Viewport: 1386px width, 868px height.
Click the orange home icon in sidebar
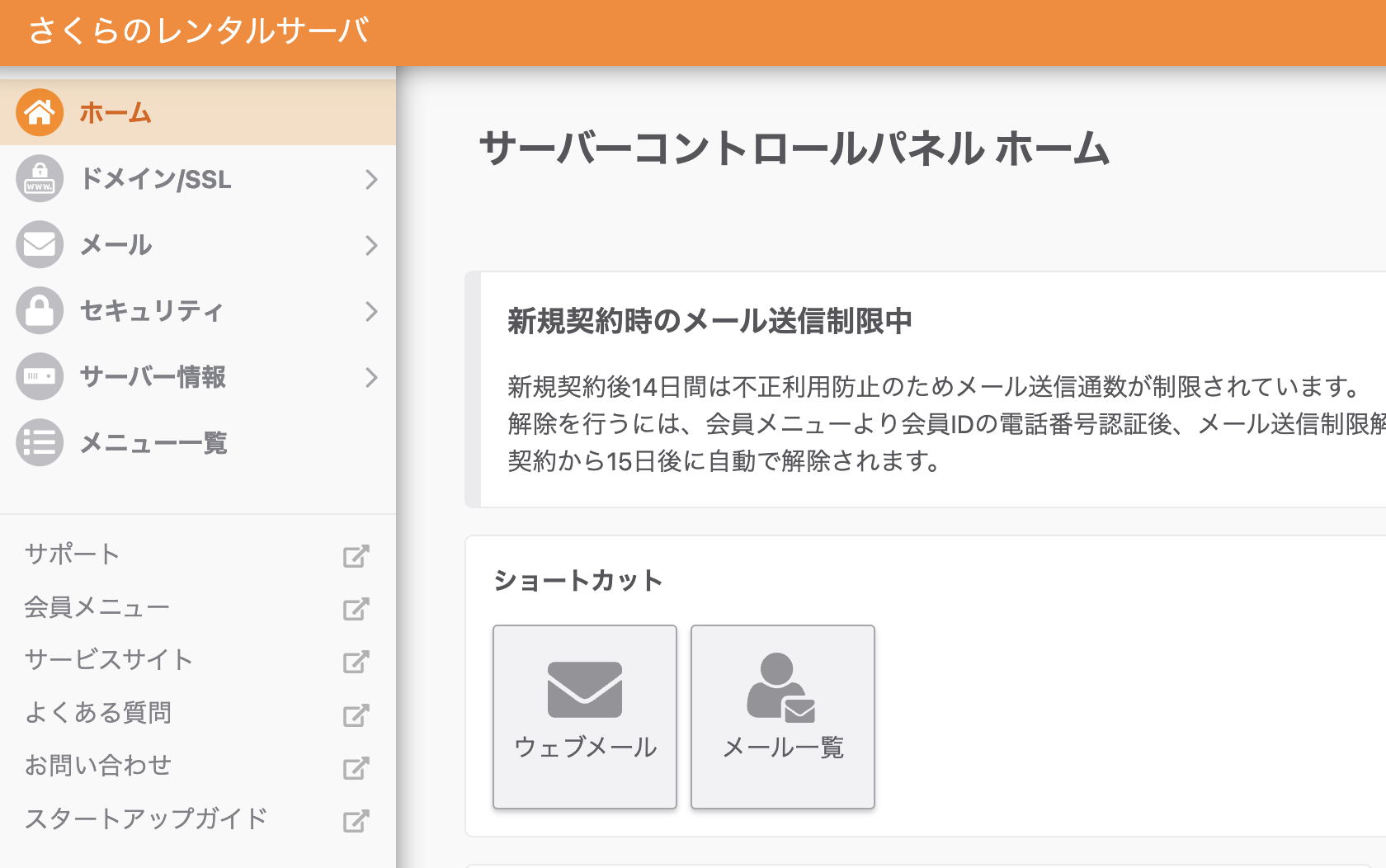point(40,112)
